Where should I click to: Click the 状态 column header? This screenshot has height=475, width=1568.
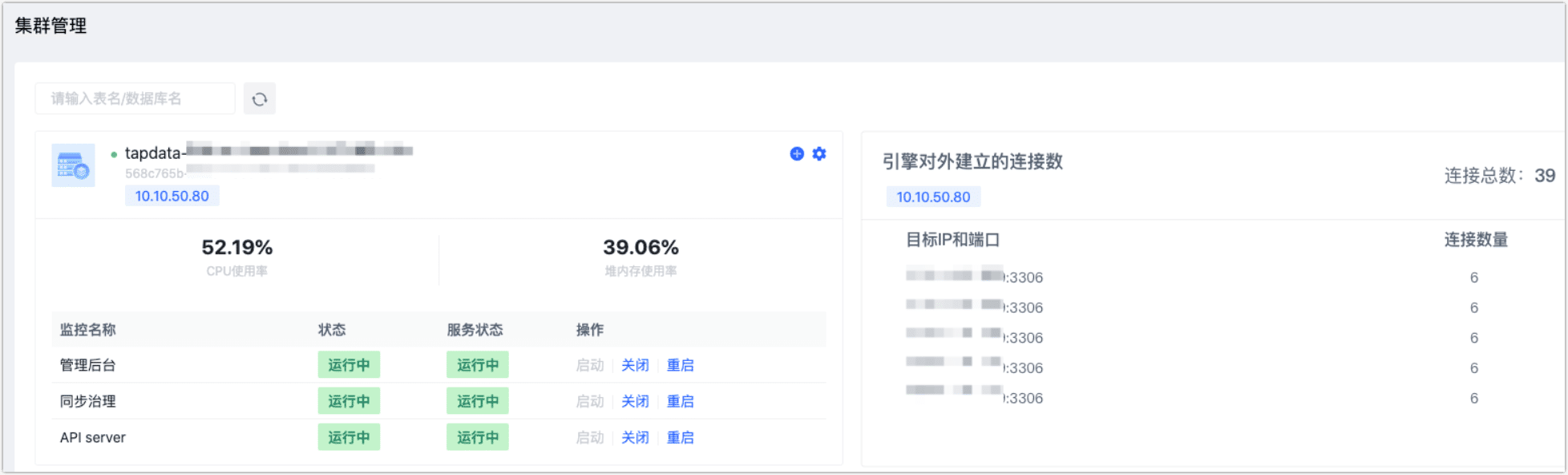click(332, 330)
